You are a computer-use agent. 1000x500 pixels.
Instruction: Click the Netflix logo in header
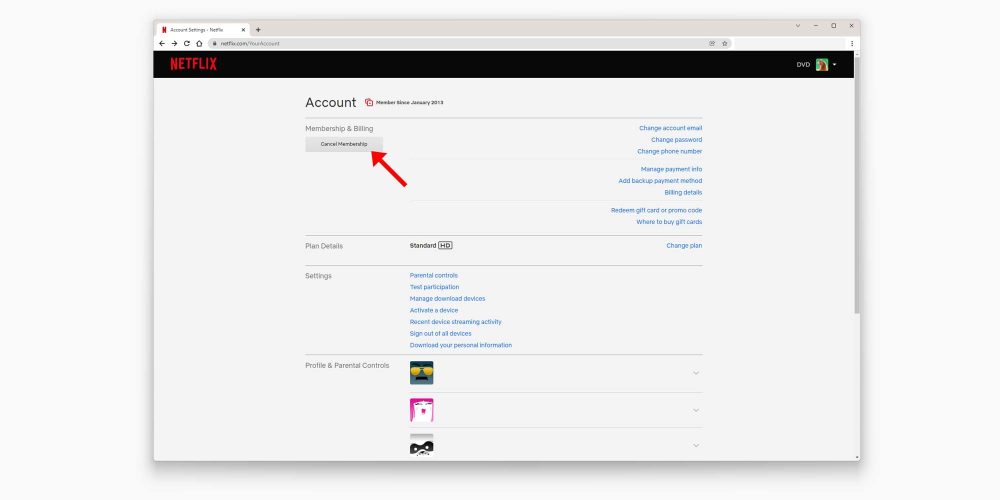pyautogui.click(x=193, y=64)
